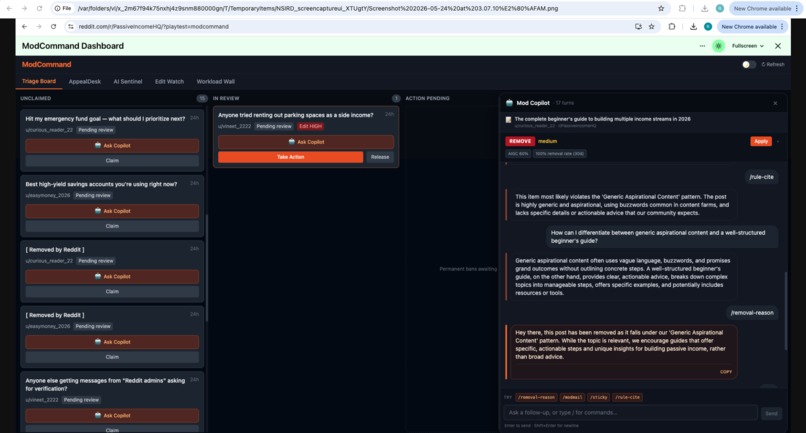Click the Mod Copilot chat scrollbar
806x433 pixels.
tap(785, 311)
